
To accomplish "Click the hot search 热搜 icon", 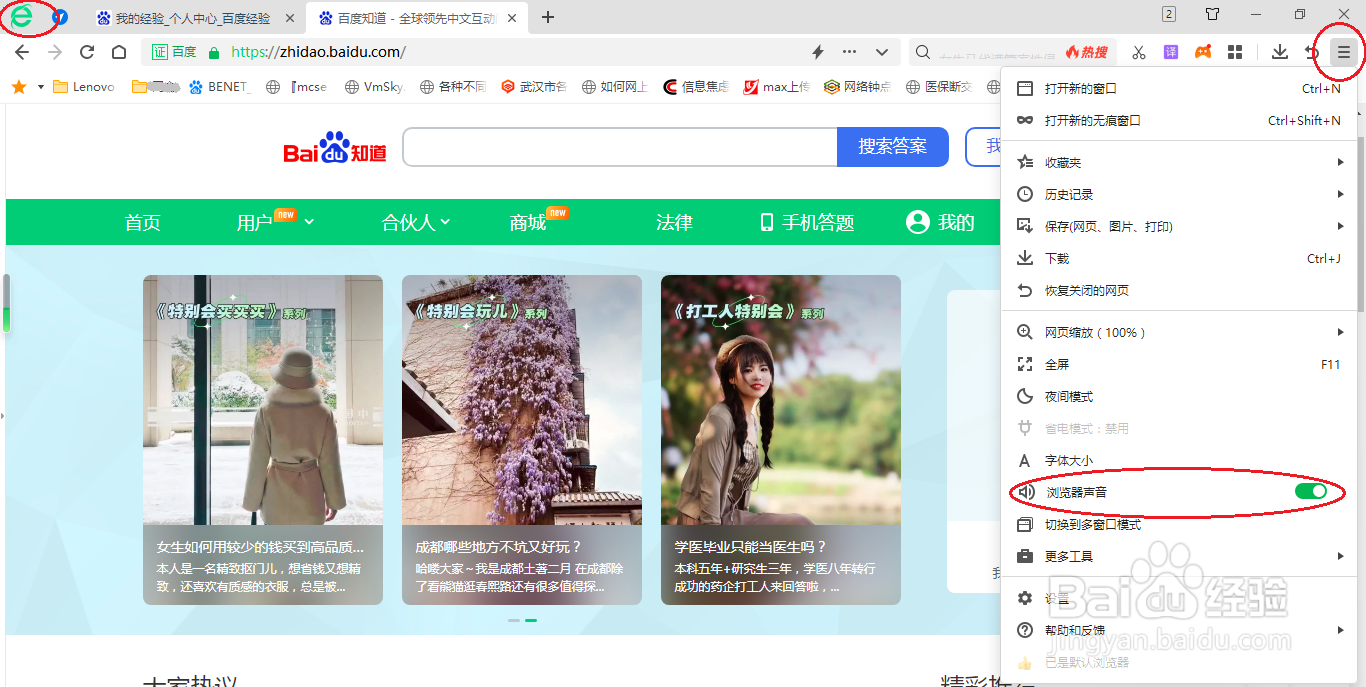I will pyautogui.click(x=1086, y=52).
